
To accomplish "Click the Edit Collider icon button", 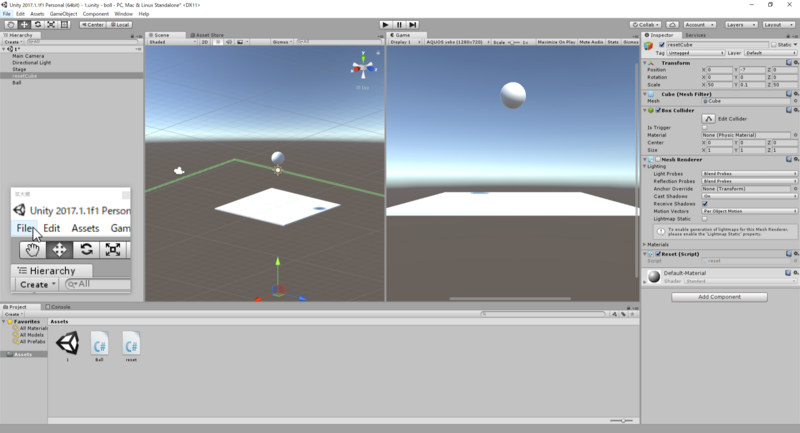I will [x=709, y=118].
